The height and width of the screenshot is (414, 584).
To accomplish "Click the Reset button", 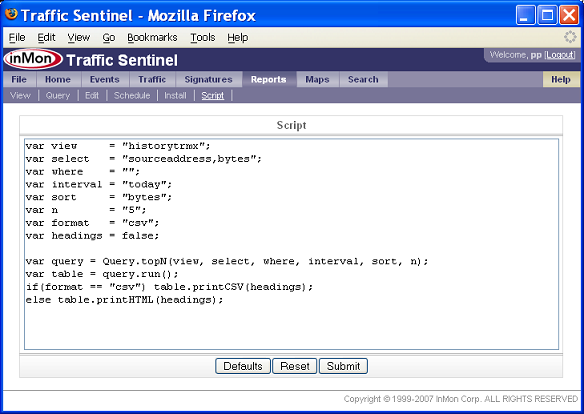I will pyautogui.click(x=295, y=366).
